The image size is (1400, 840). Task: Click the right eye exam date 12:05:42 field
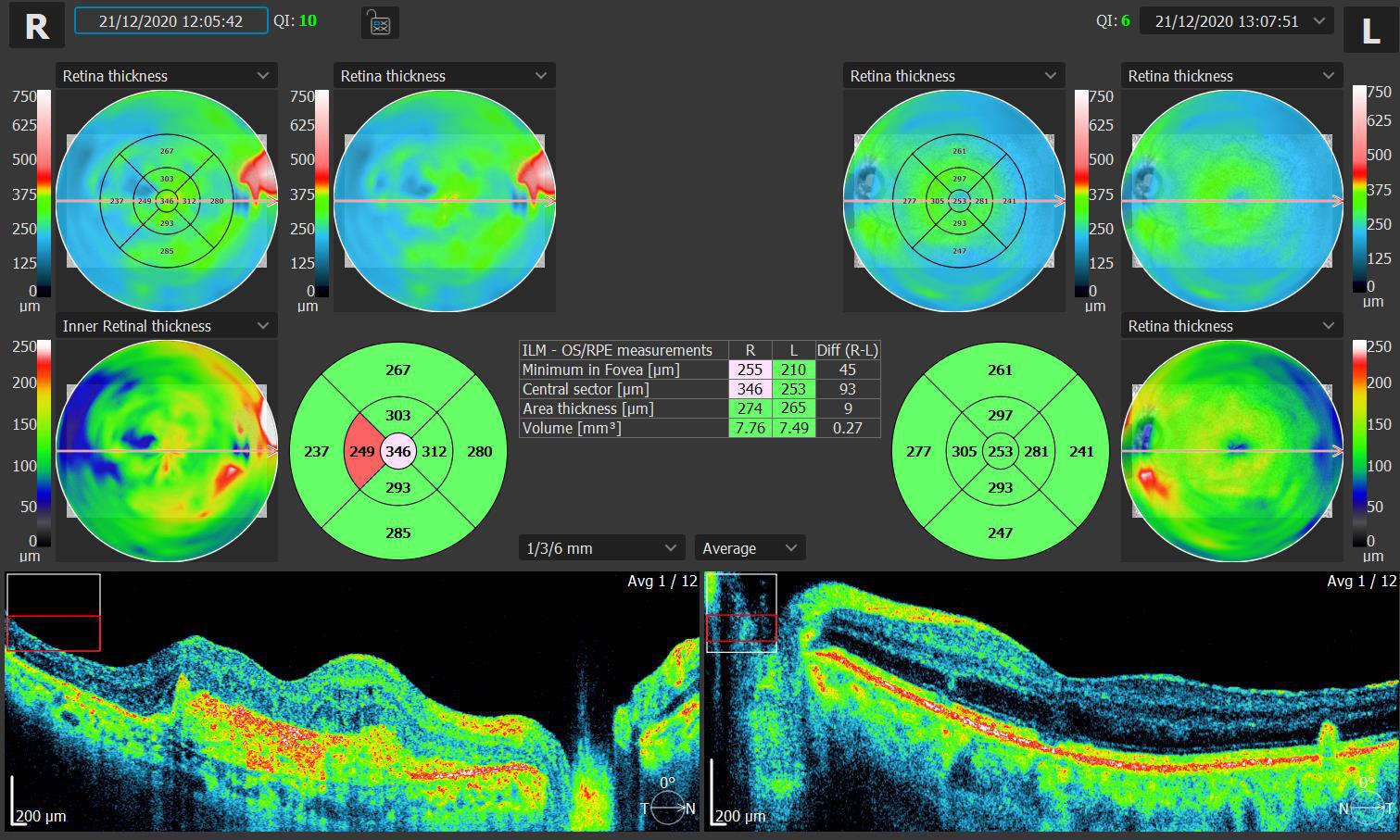(x=171, y=21)
